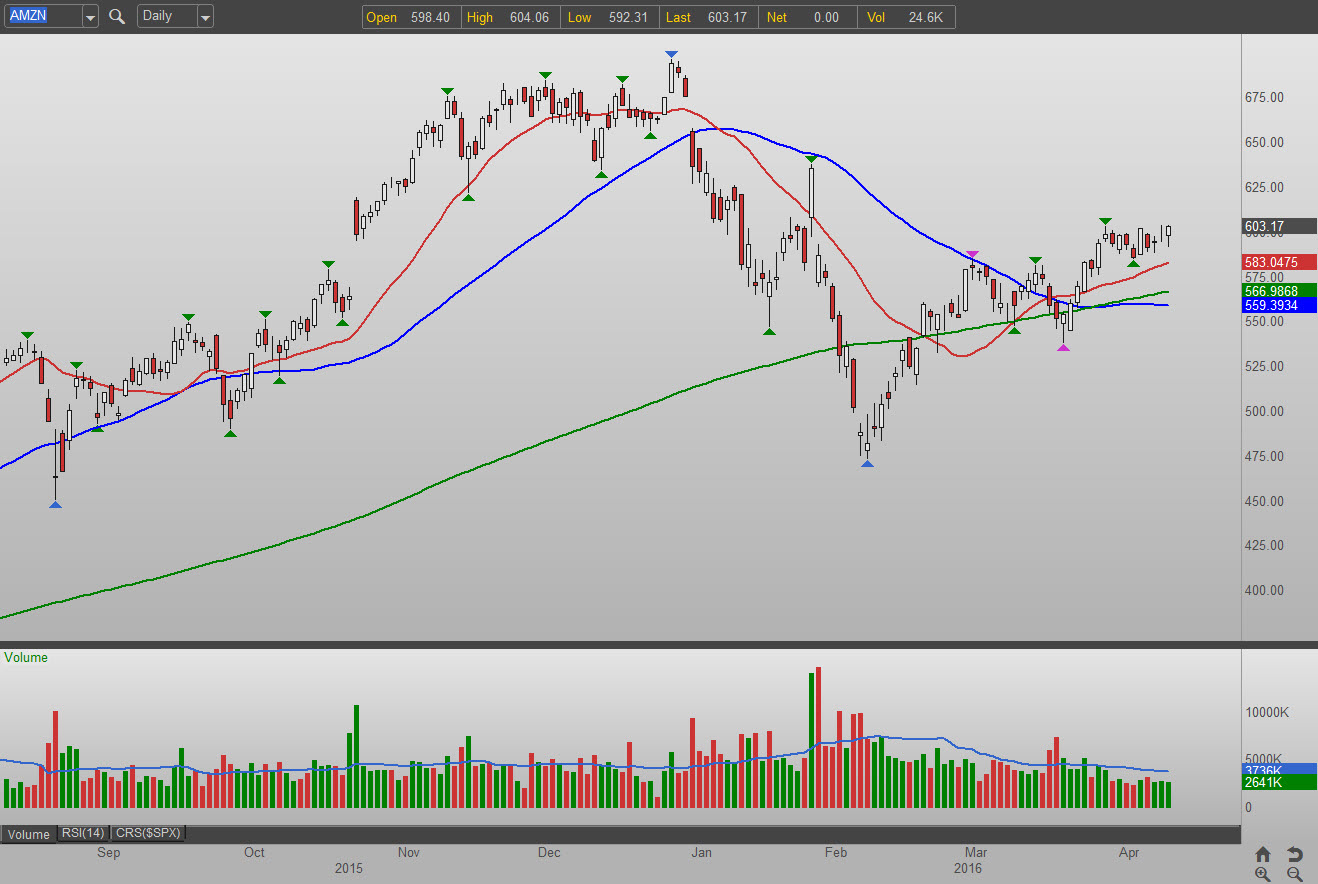This screenshot has width=1318, height=884.
Task: Click the blue triangle marker under the late-August low
Action: pyautogui.click(x=55, y=505)
